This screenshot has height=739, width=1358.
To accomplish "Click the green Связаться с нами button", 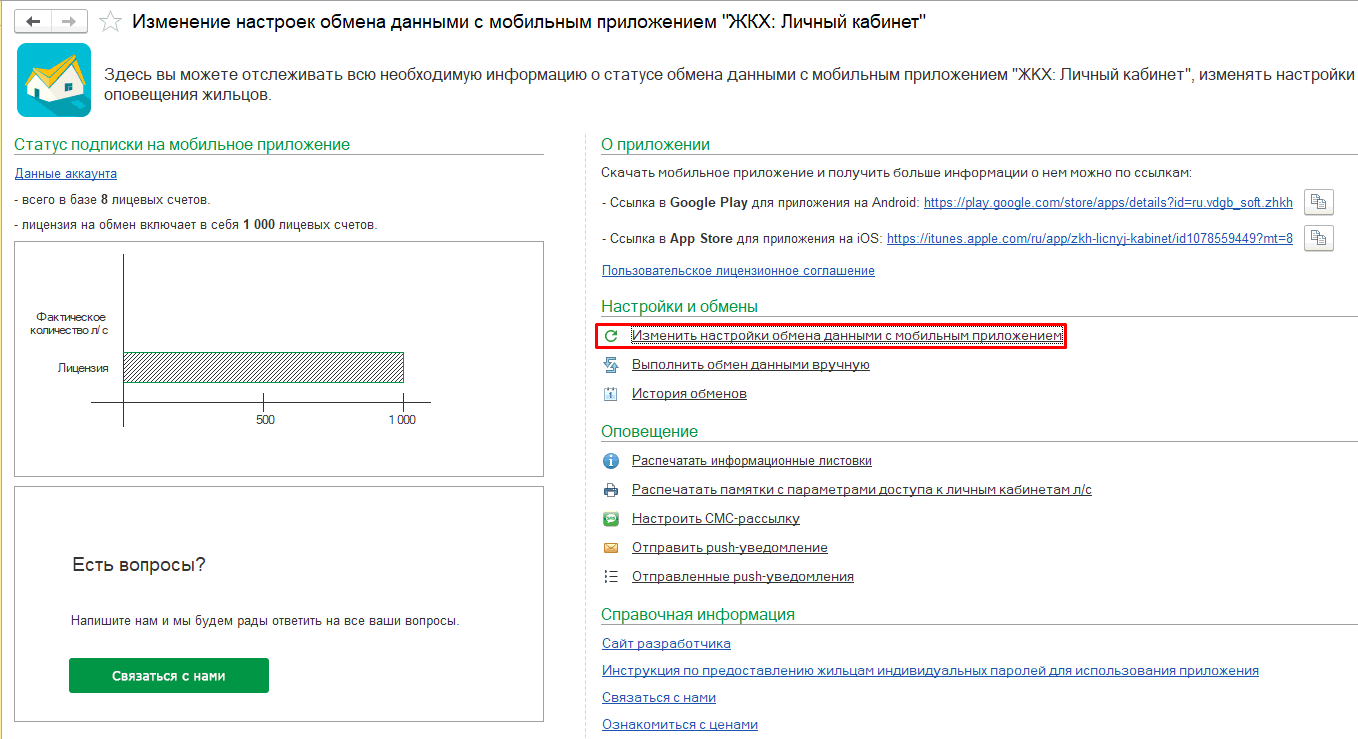I will click(169, 675).
